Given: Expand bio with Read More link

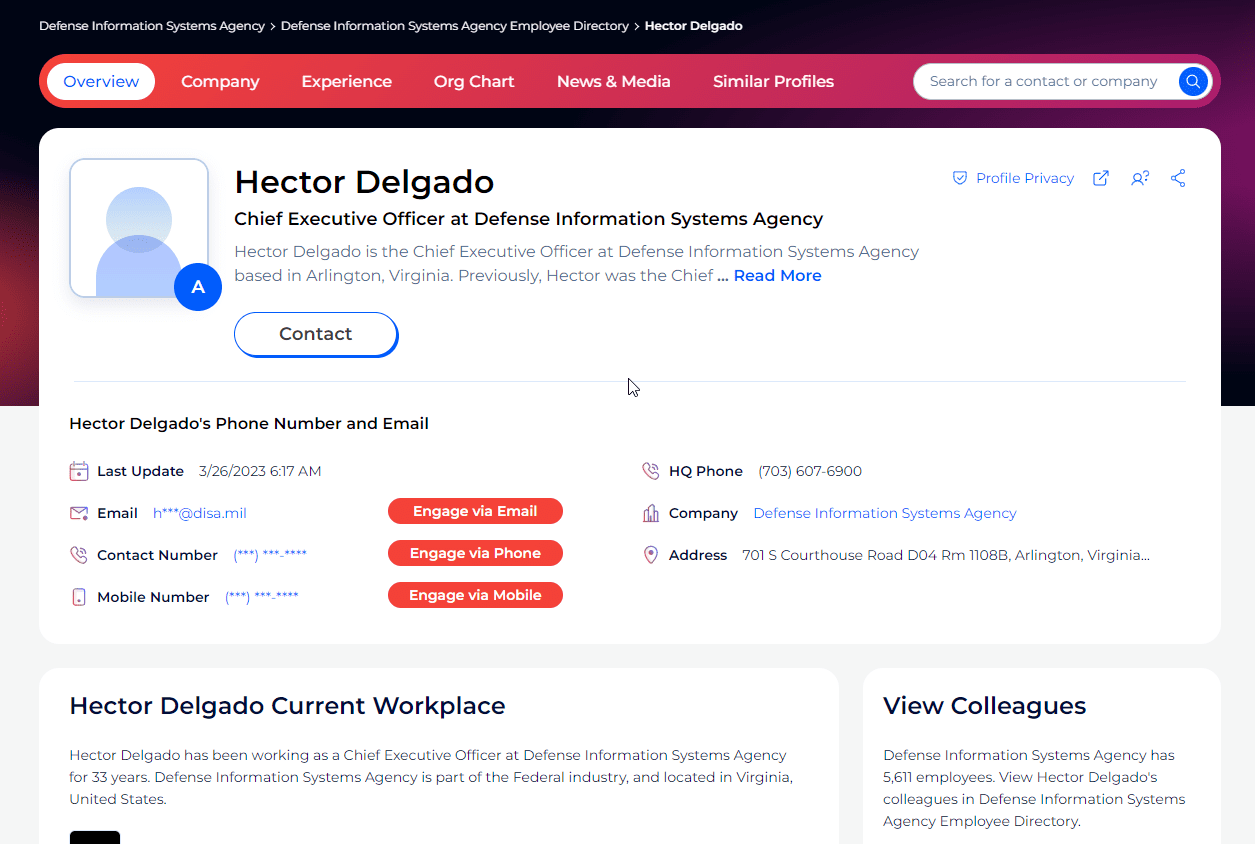Looking at the screenshot, I should pyautogui.click(x=778, y=276).
